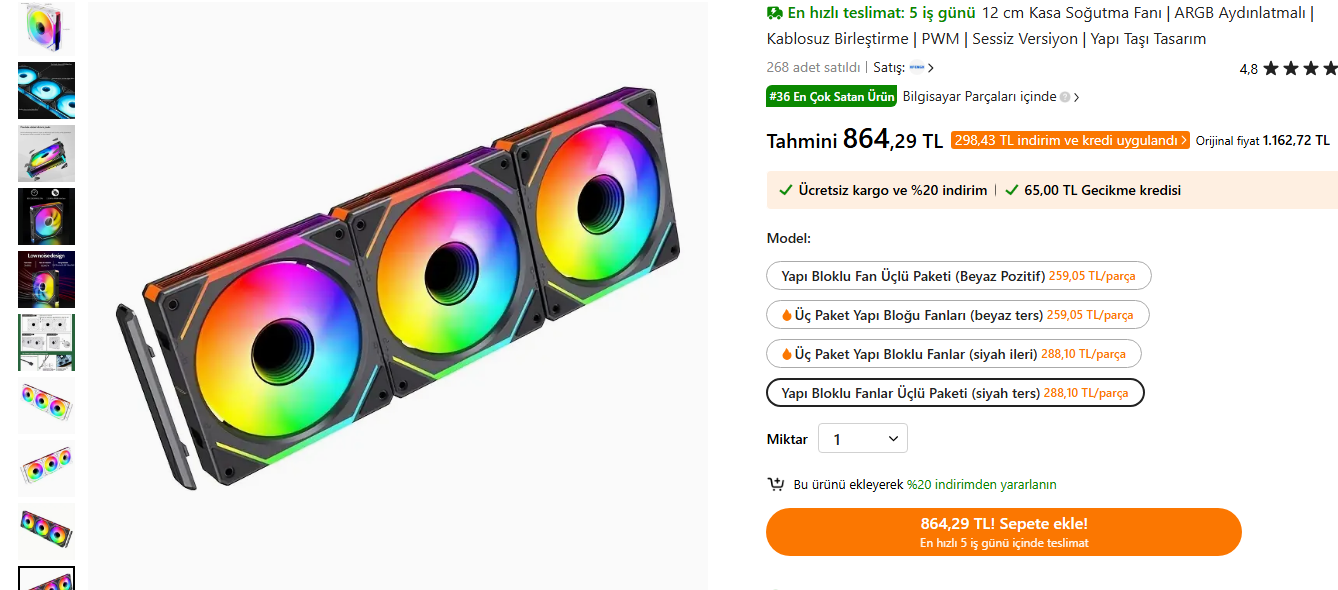The image size is (1338, 590).
Task: Select the Lownoisedesign product thumbnail
Action: [x=46, y=279]
